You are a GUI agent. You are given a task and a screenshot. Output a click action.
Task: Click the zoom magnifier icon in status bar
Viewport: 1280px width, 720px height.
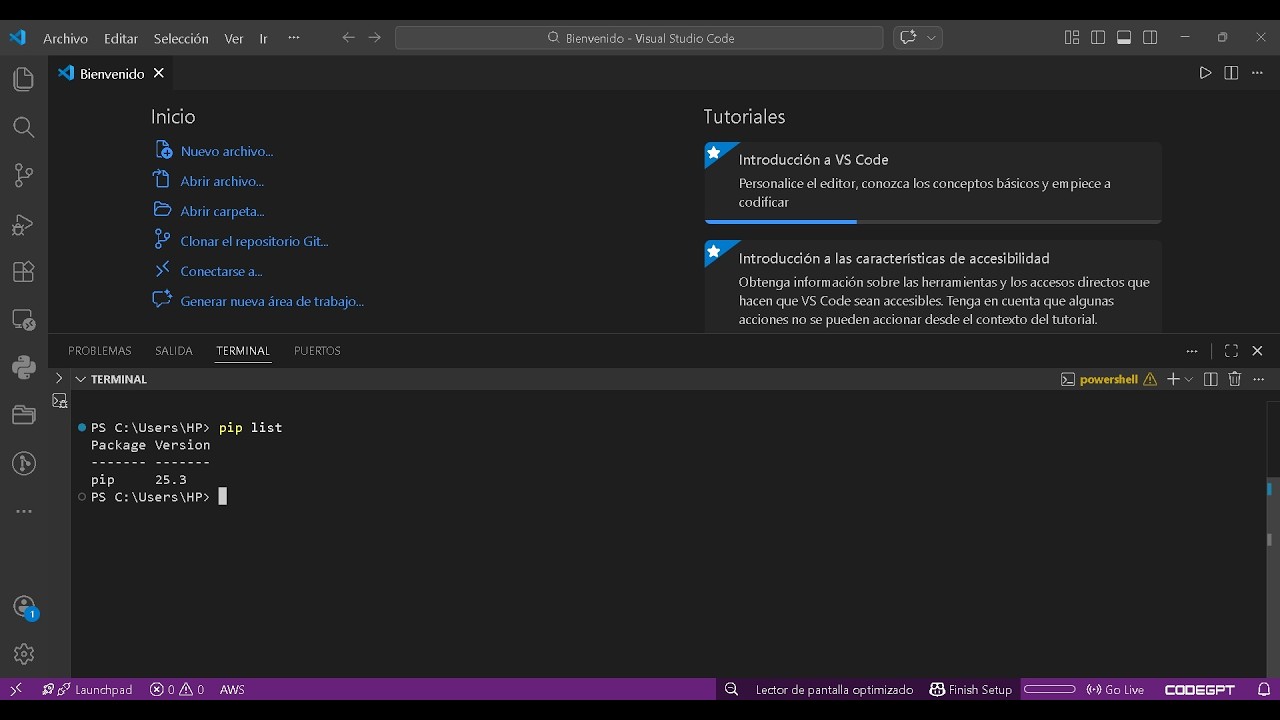(731, 689)
